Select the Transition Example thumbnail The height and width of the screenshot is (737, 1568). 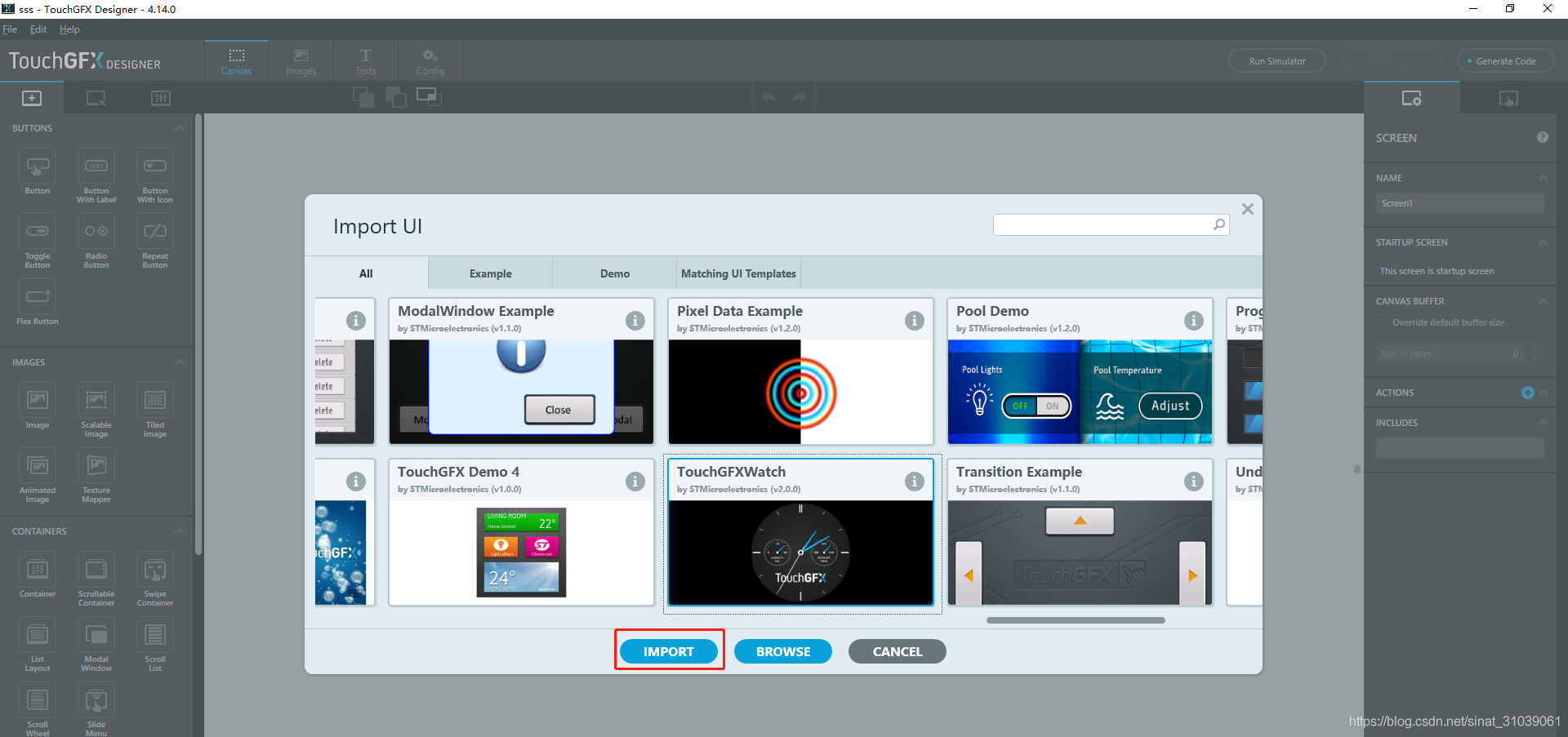click(1080, 553)
